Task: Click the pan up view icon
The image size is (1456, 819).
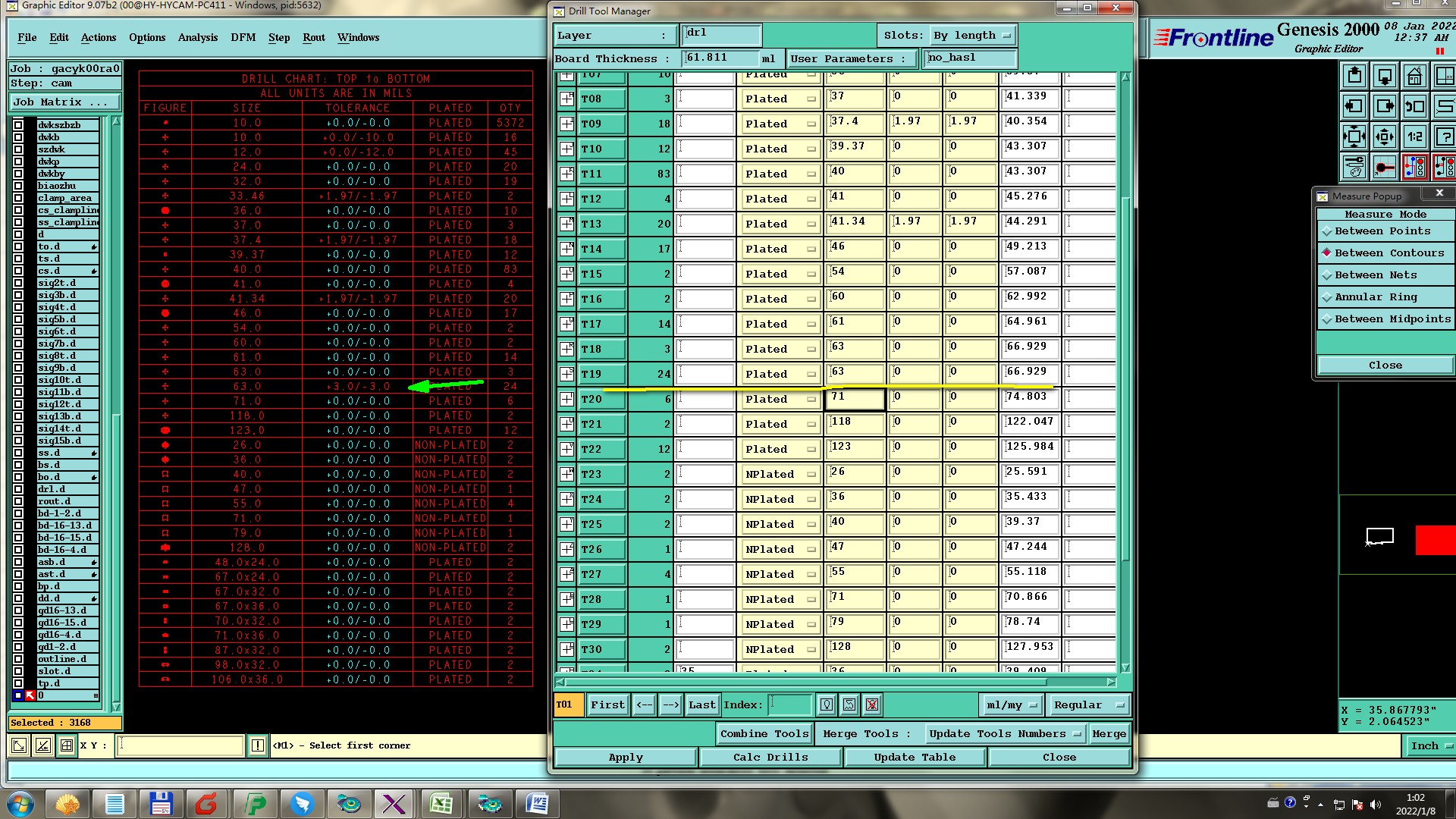Action: pyautogui.click(x=1354, y=77)
